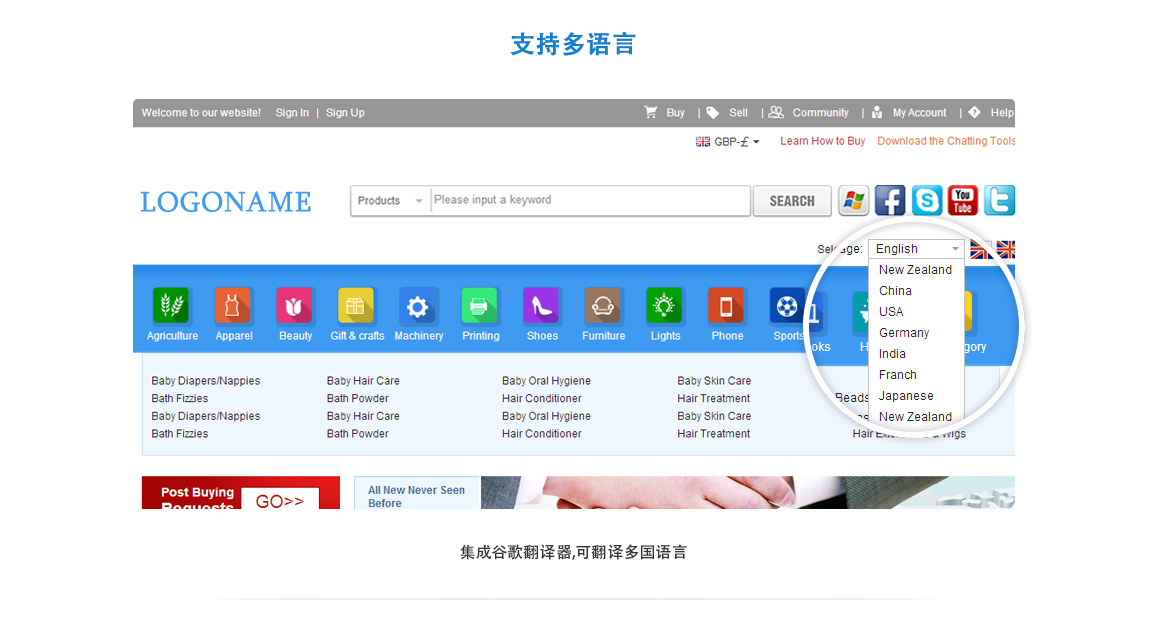
Task: Open the Agriculture category icon
Action: (172, 306)
